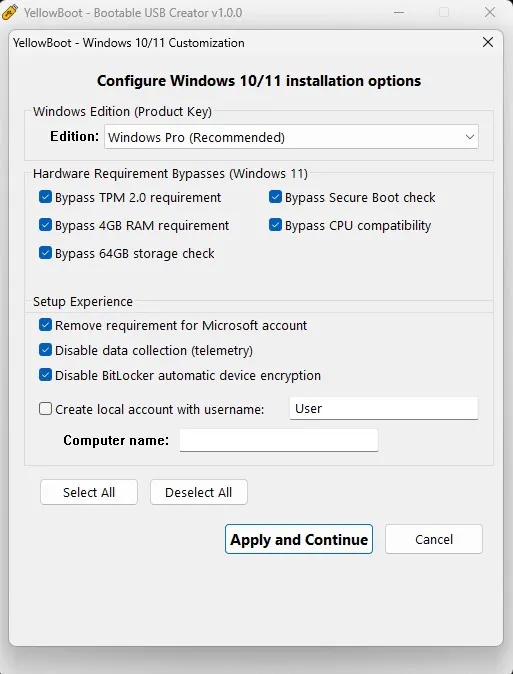Click the Deselect All button
513x674 pixels.
tap(199, 492)
